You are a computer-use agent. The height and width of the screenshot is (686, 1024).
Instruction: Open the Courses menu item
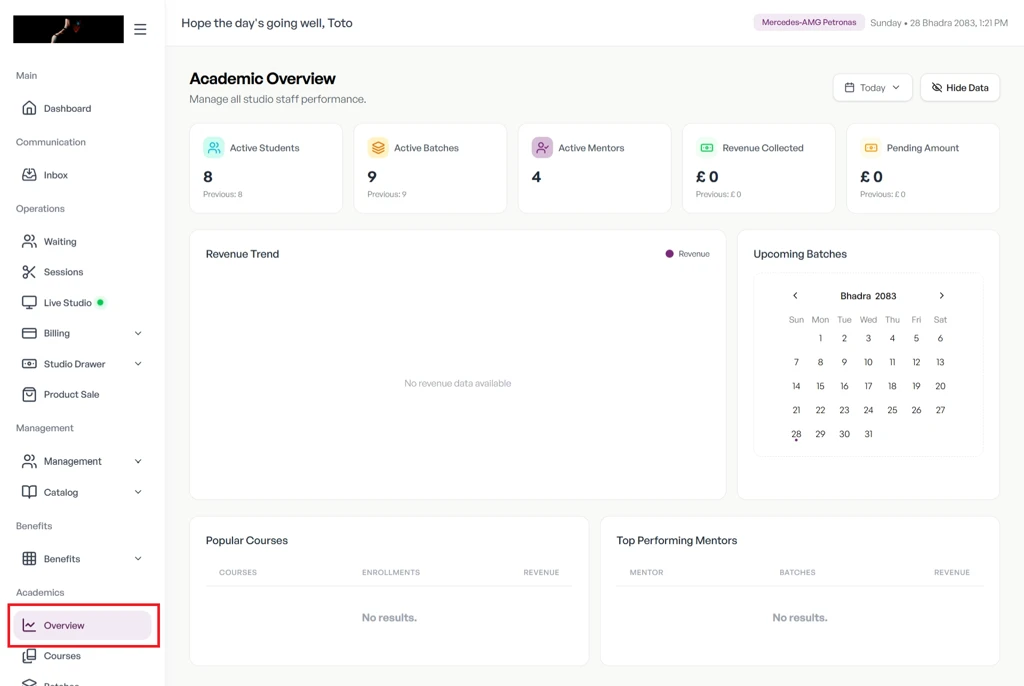pos(82,655)
